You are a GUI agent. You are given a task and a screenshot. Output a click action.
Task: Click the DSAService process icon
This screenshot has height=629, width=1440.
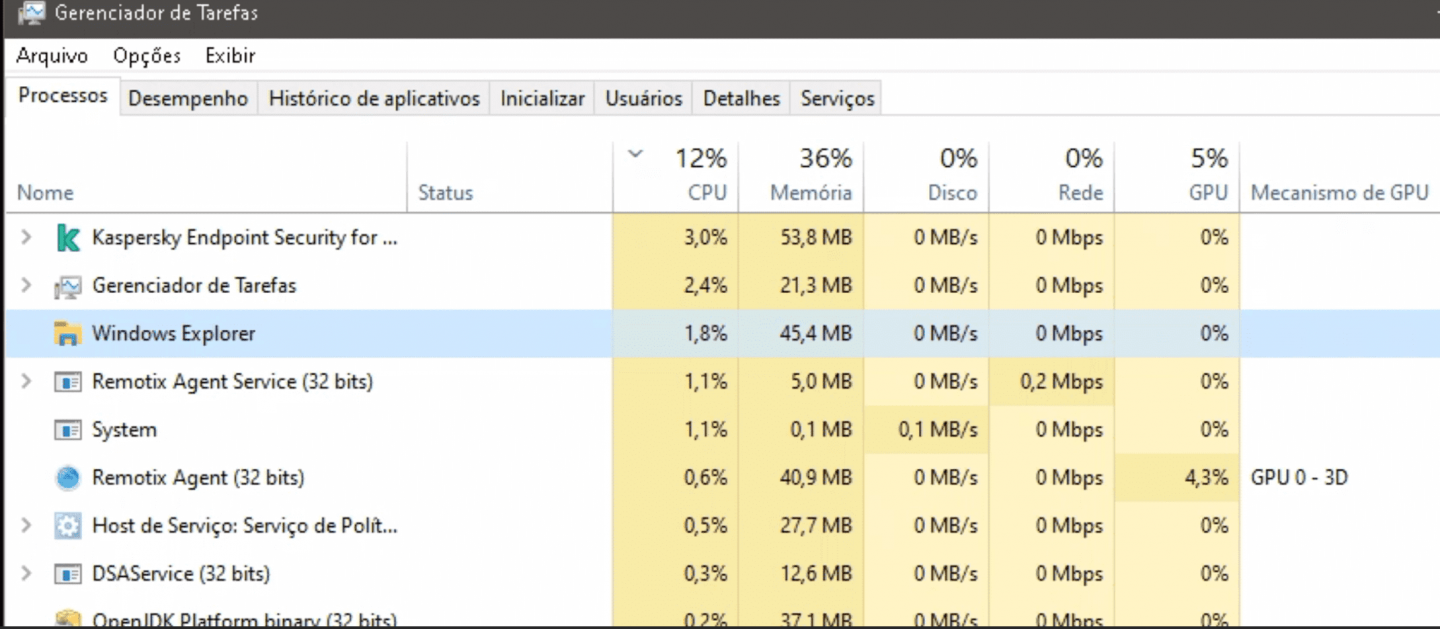(68, 574)
